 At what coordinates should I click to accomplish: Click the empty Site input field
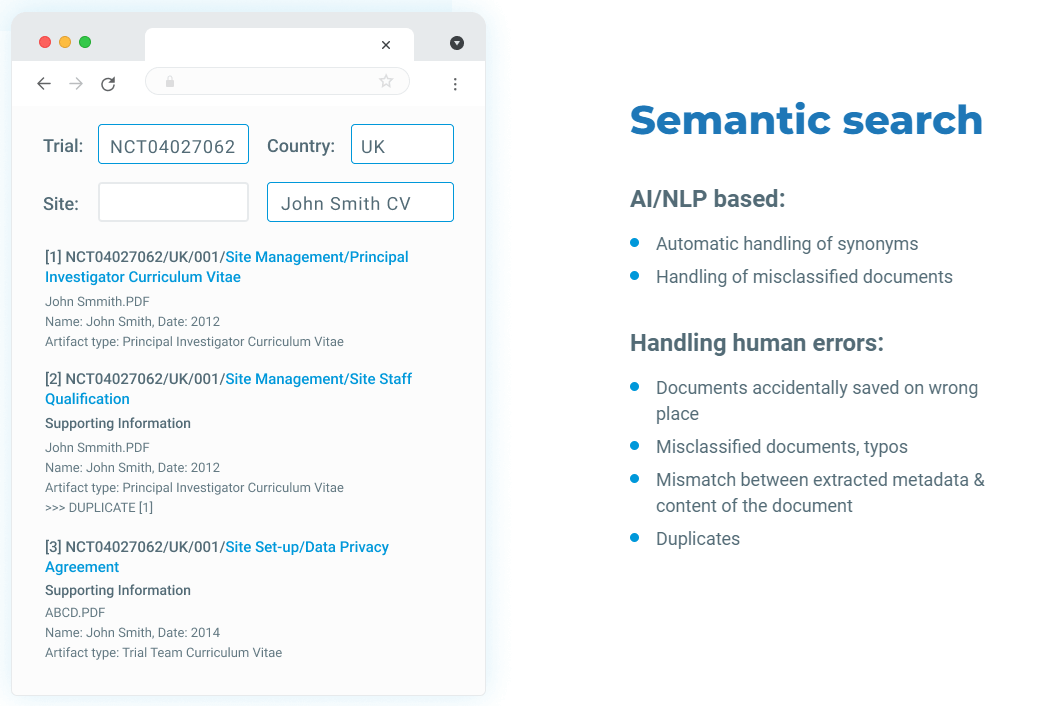coord(173,202)
